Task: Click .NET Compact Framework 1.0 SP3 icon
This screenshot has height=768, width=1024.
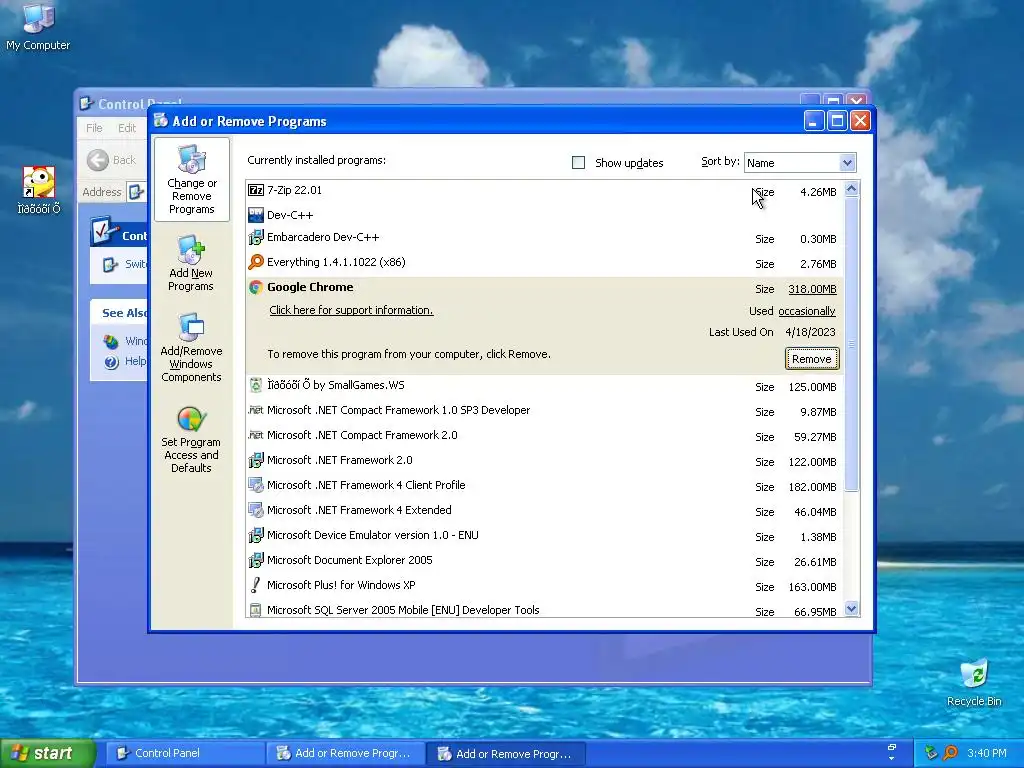Action: tap(256, 410)
